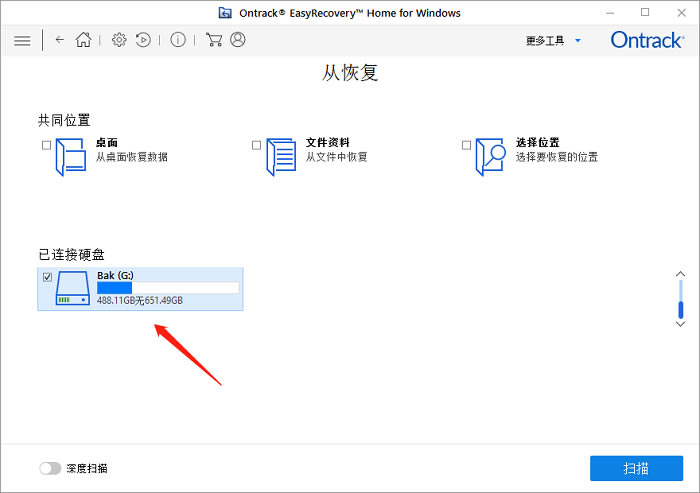
Task: Click 从桌面恢复数据 description
Action: [x=132, y=157]
